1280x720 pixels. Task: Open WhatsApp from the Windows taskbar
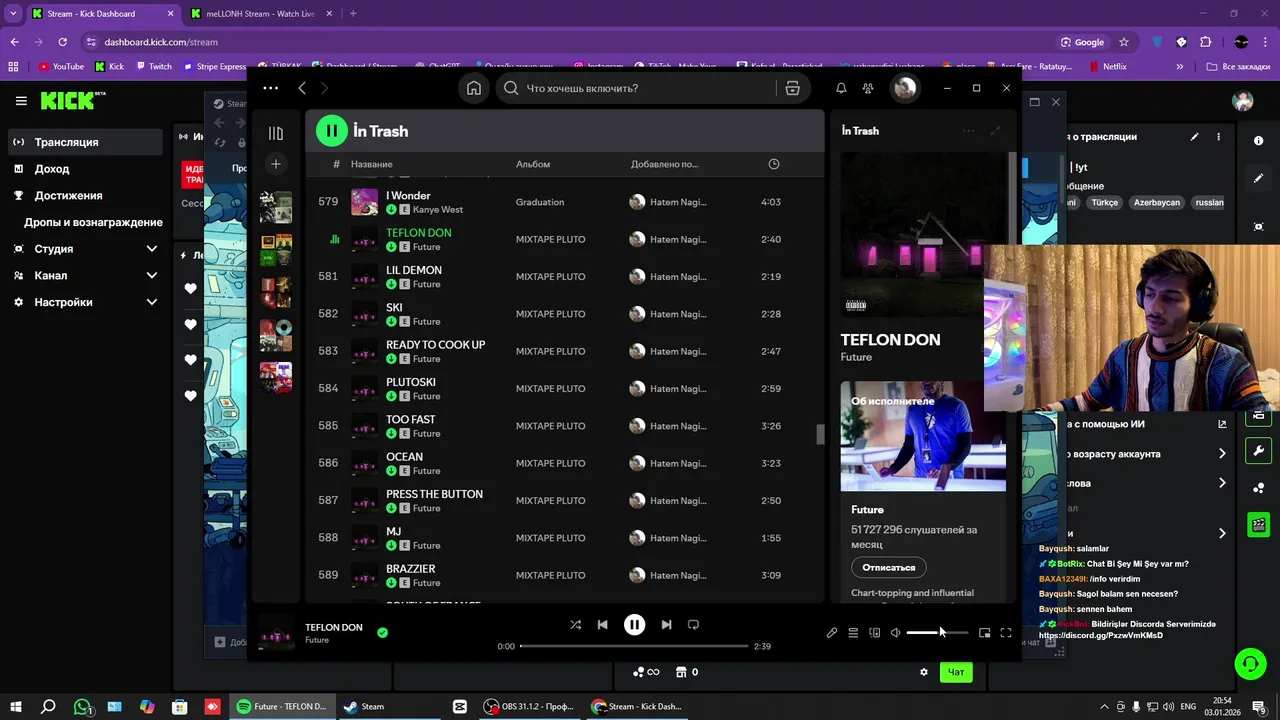coord(83,706)
